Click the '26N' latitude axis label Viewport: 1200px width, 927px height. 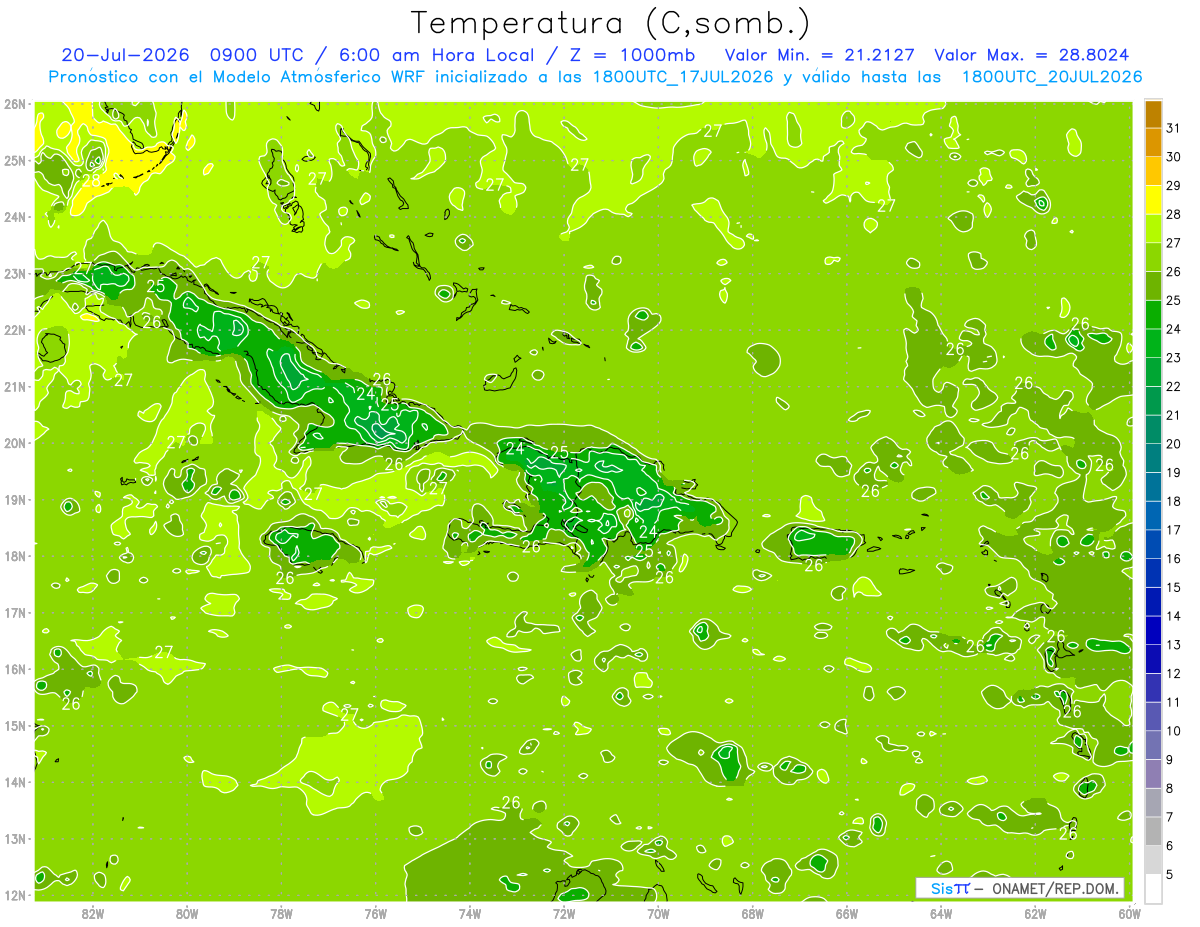(x=15, y=104)
